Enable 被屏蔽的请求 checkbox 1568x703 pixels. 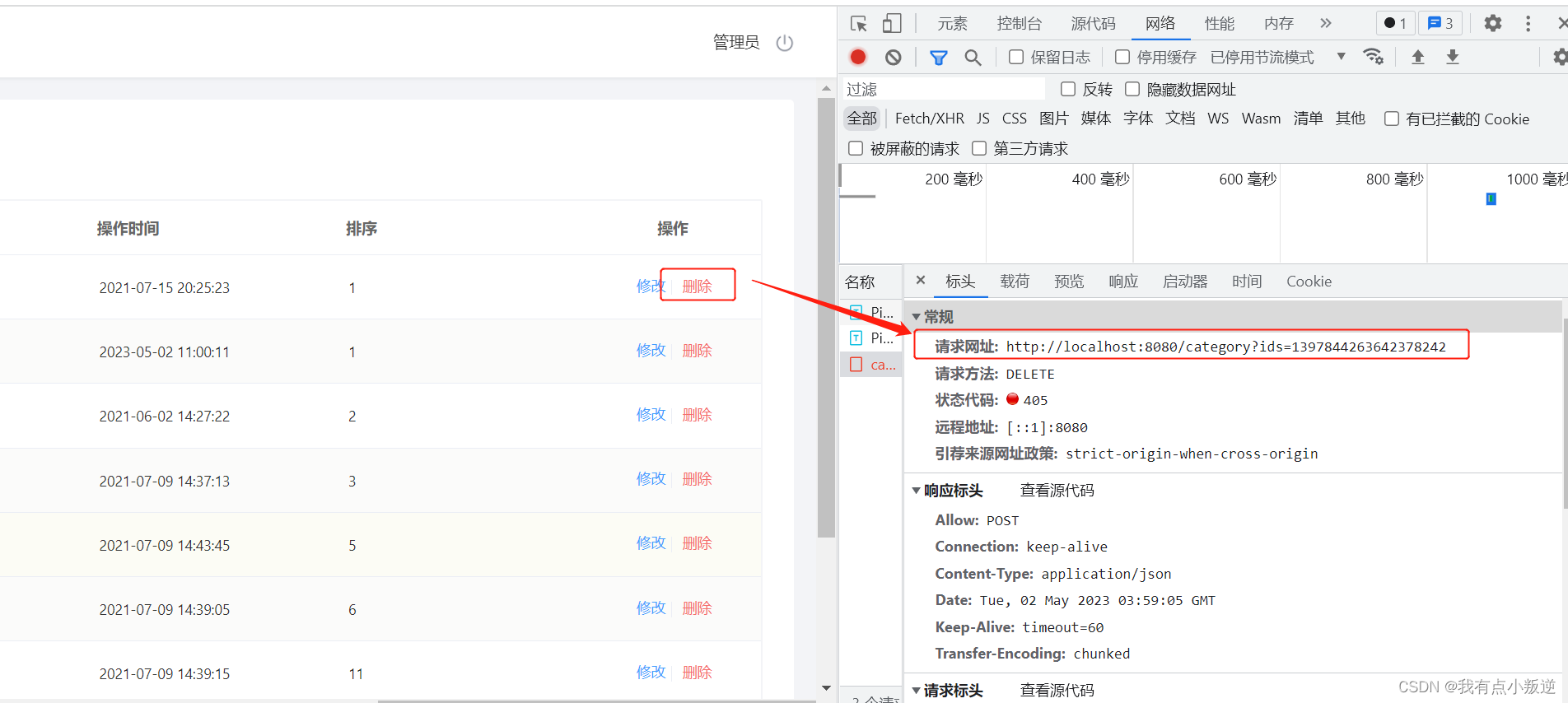point(856,148)
